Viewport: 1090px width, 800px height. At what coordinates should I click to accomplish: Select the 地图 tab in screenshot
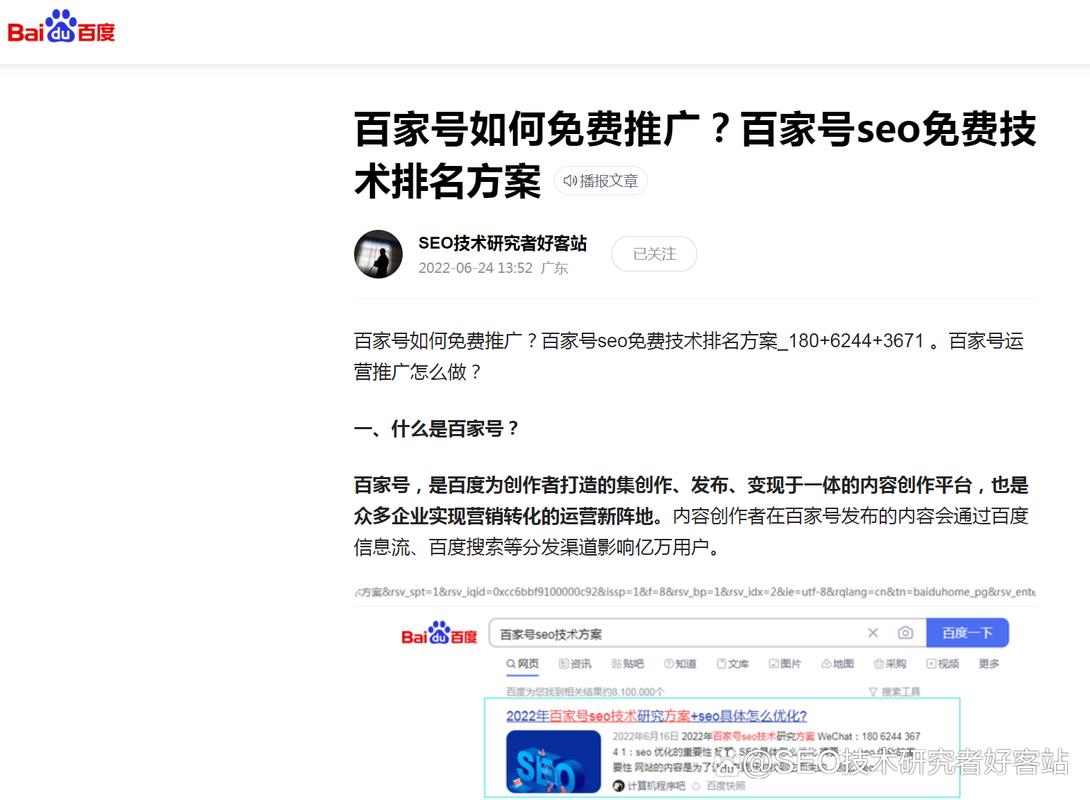[838, 664]
